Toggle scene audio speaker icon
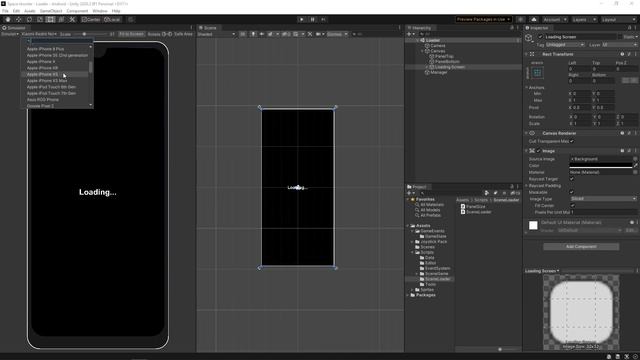640x360 pixels. coord(262,34)
